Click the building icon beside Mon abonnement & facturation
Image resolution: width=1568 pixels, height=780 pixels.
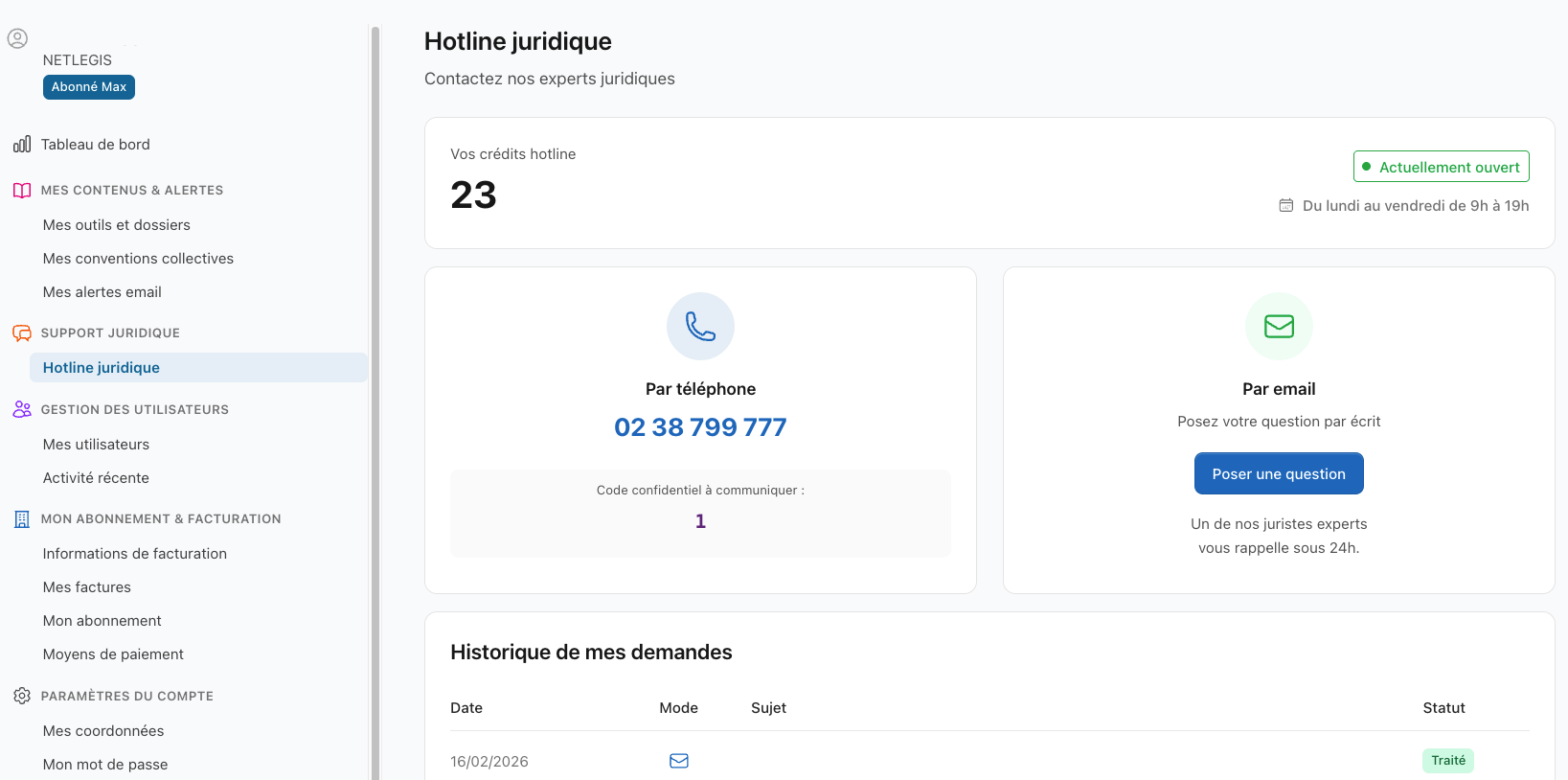pos(22,519)
